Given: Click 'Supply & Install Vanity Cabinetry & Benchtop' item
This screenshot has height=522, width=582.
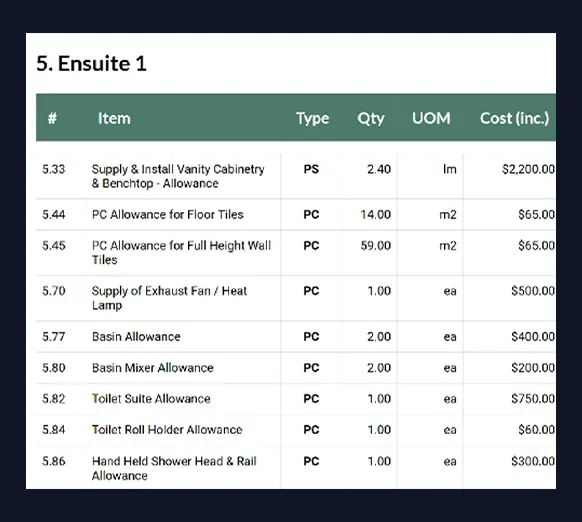Looking at the screenshot, I should 178,176.
